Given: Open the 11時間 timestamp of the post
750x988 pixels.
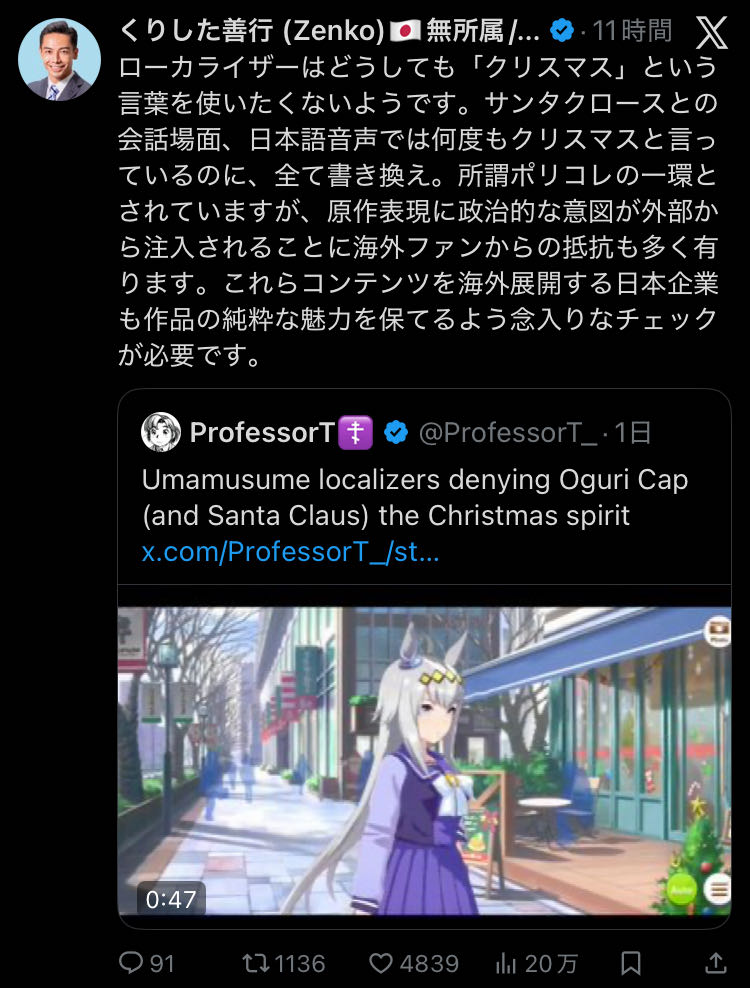Looking at the screenshot, I should pos(632,30).
